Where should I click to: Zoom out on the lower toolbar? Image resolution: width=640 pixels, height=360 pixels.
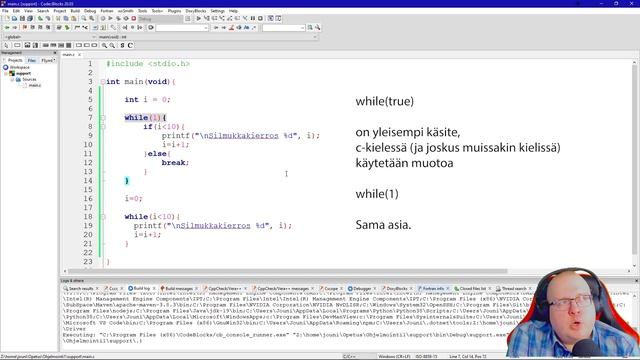coord(112,45)
